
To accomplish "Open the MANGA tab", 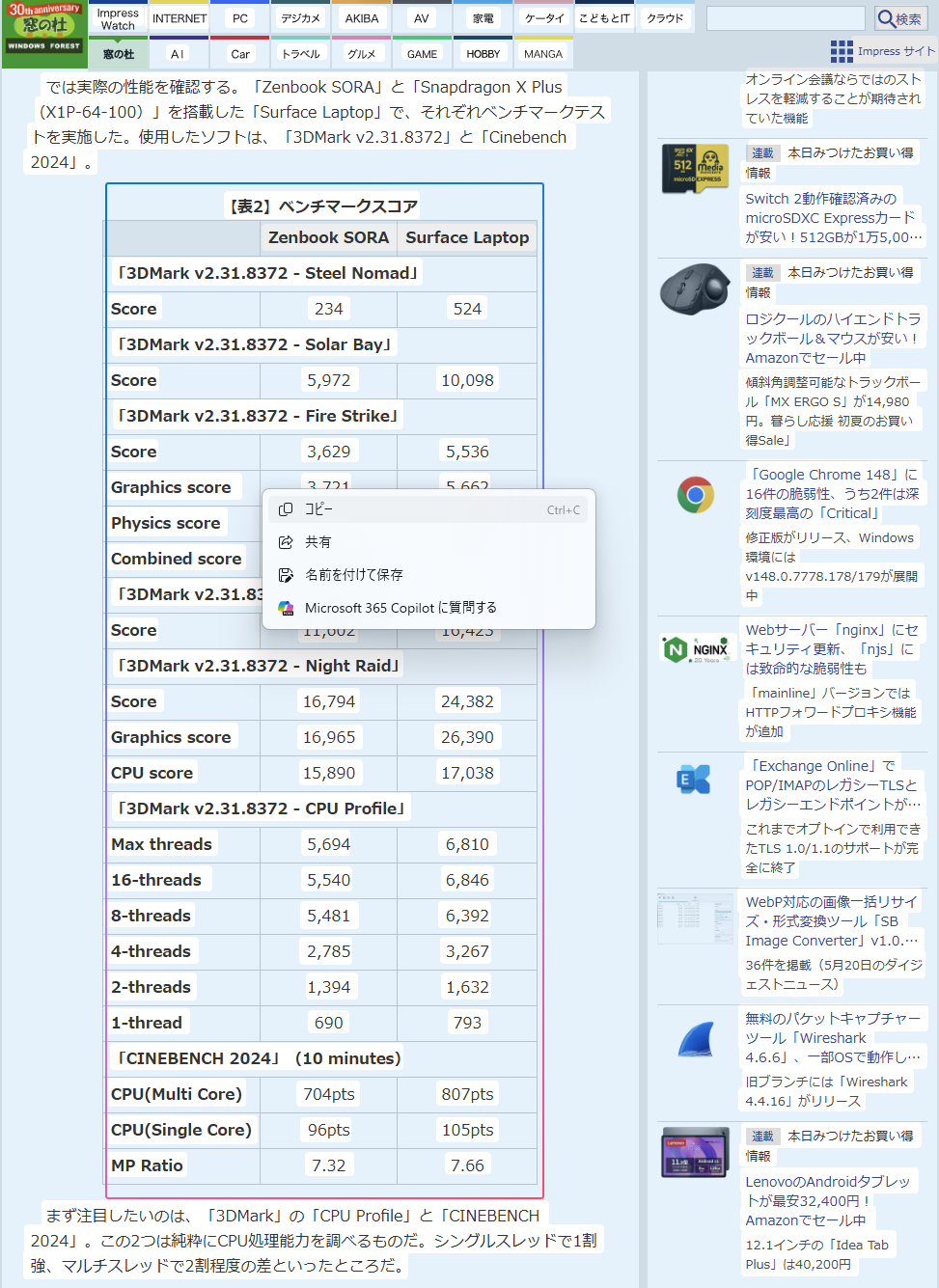I will 543,54.
